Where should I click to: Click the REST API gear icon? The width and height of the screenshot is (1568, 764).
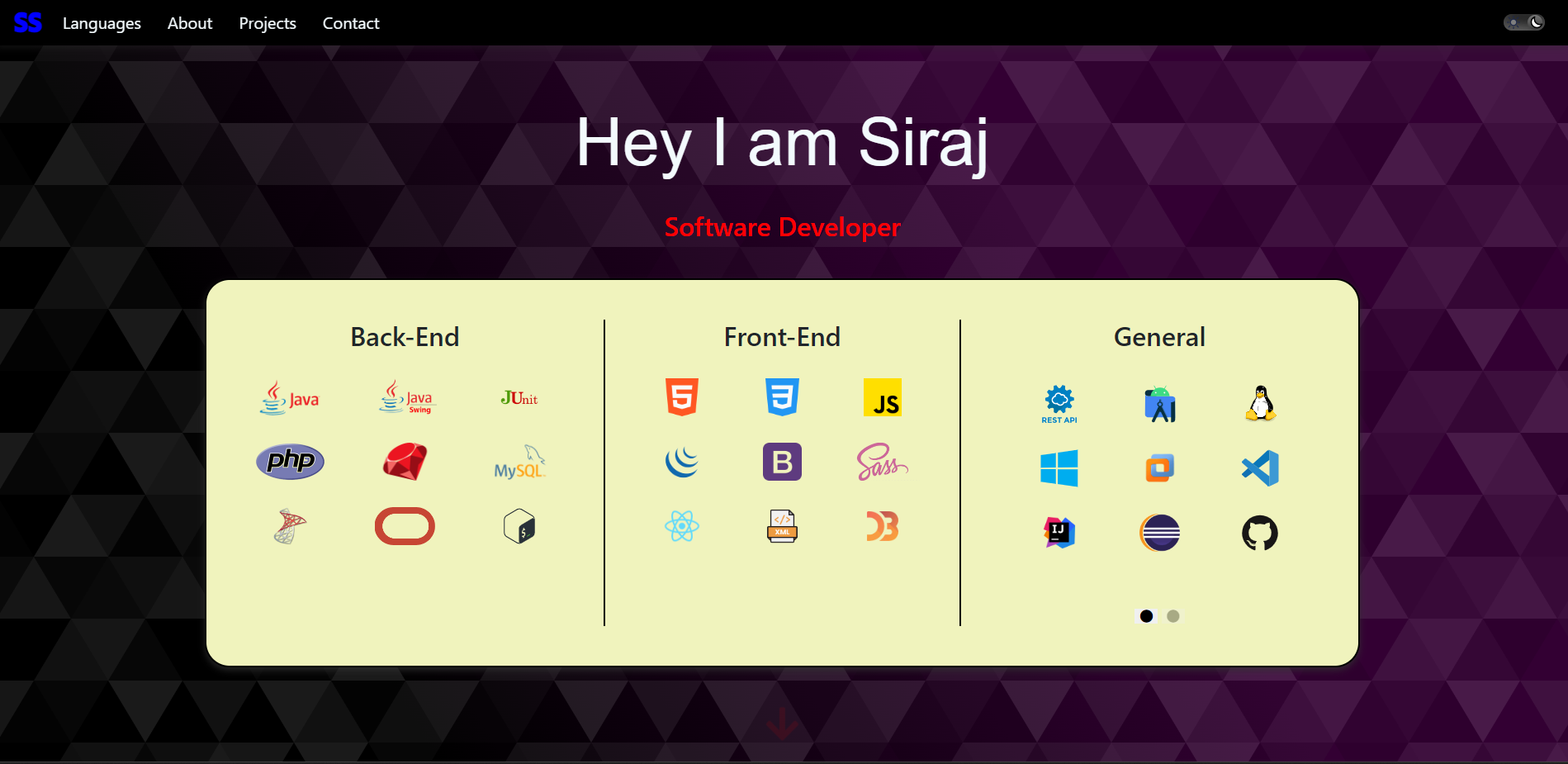pyautogui.click(x=1059, y=404)
